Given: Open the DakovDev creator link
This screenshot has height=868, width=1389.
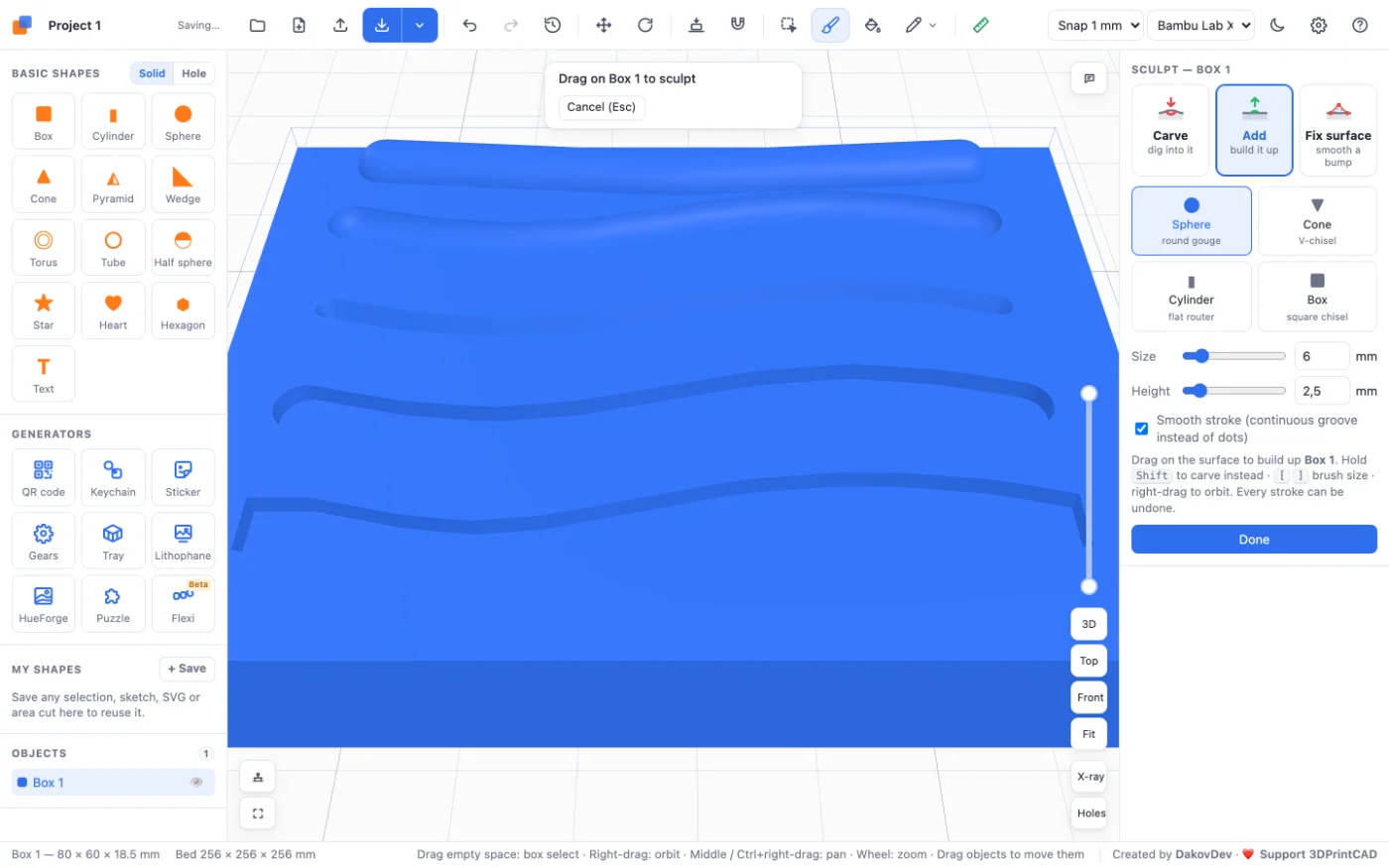Looking at the screenshot, I should pos(1203,854).
